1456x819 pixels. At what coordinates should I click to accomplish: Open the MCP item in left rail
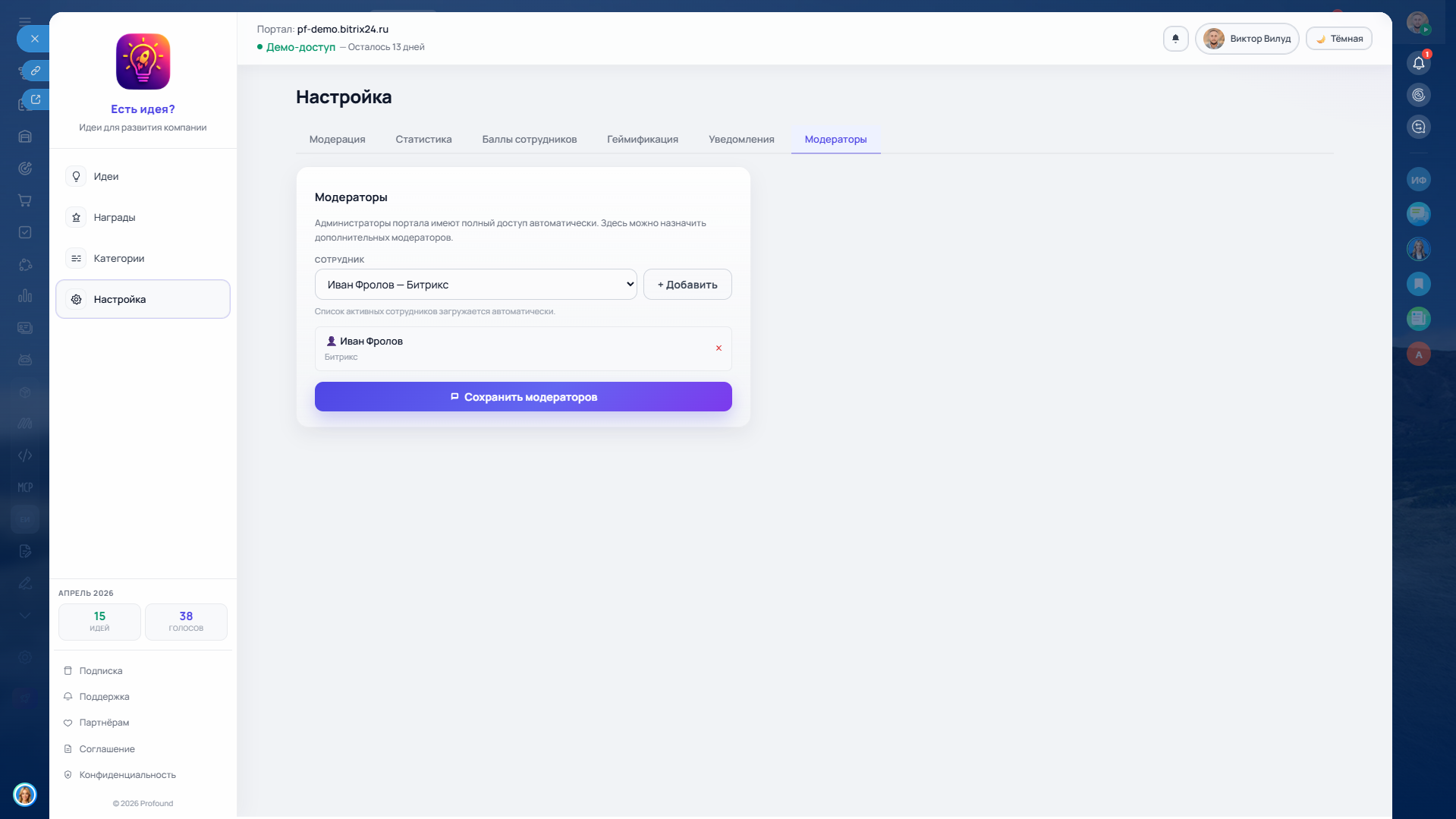coord(25,487)
